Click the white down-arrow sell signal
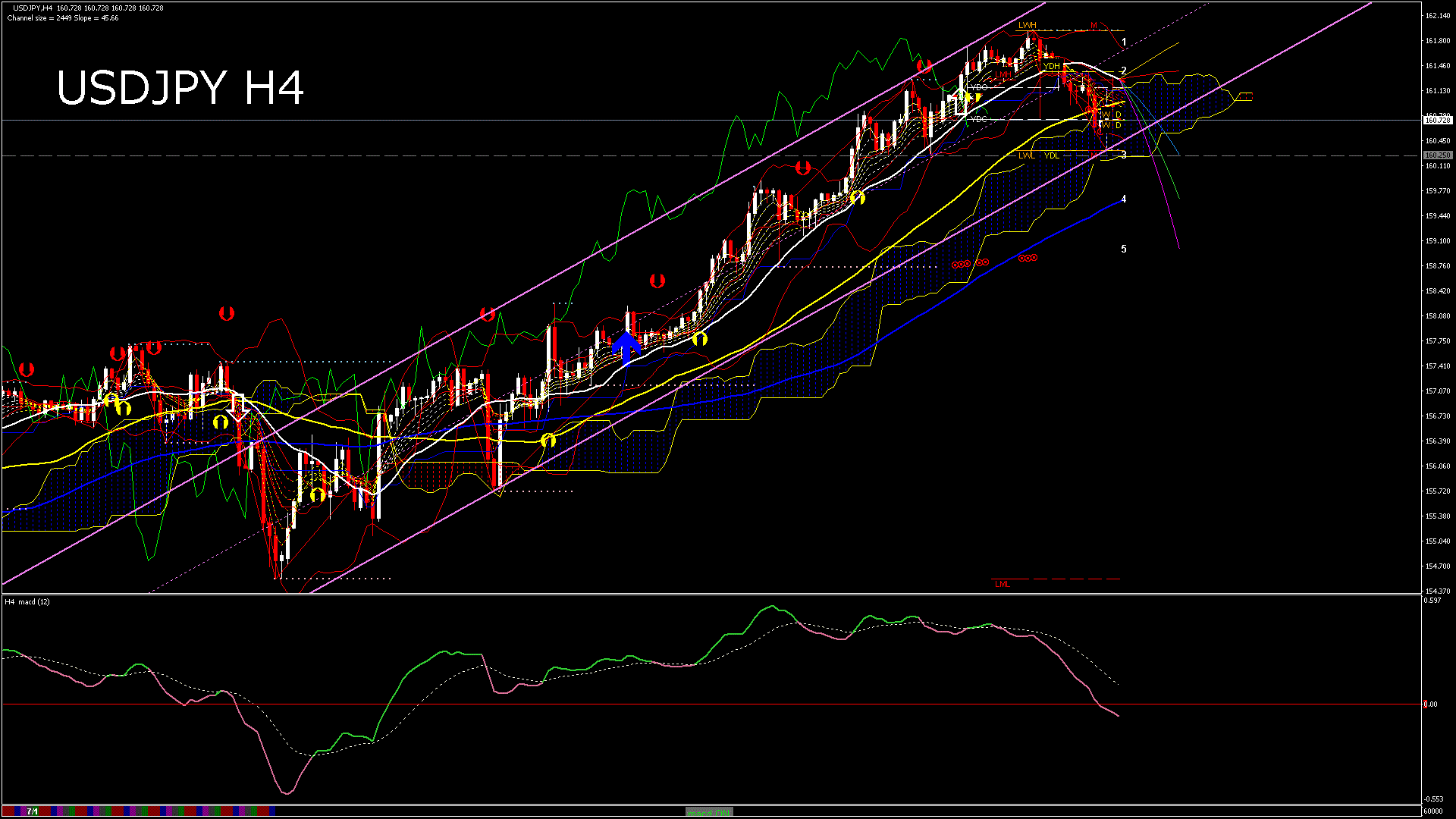The height and width of the screenshot is (819, 1456). (238, 409)
